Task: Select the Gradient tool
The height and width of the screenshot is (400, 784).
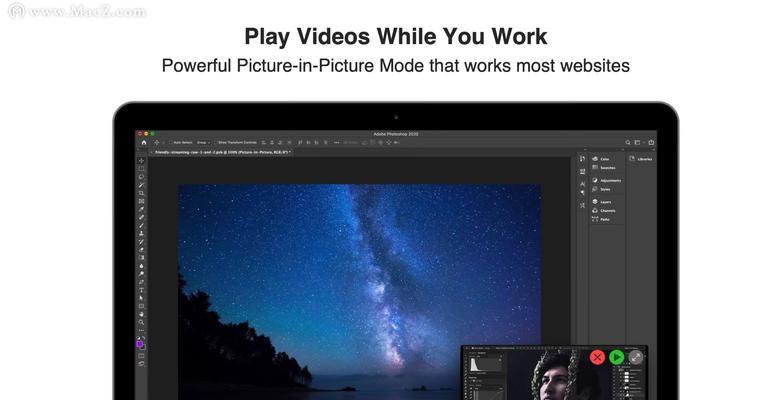Action: click(142, 256)
